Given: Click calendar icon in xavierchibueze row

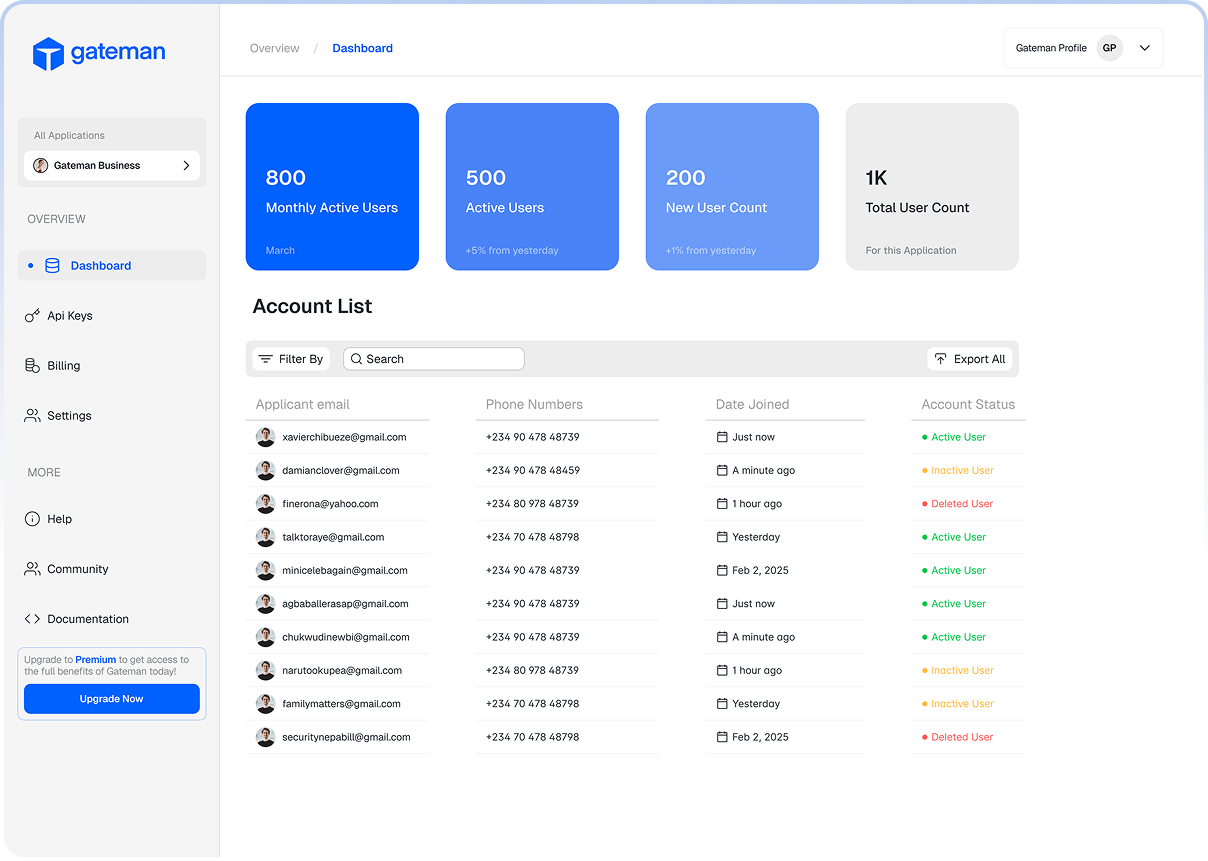Looking at the screenshot, I should (722, 437).
